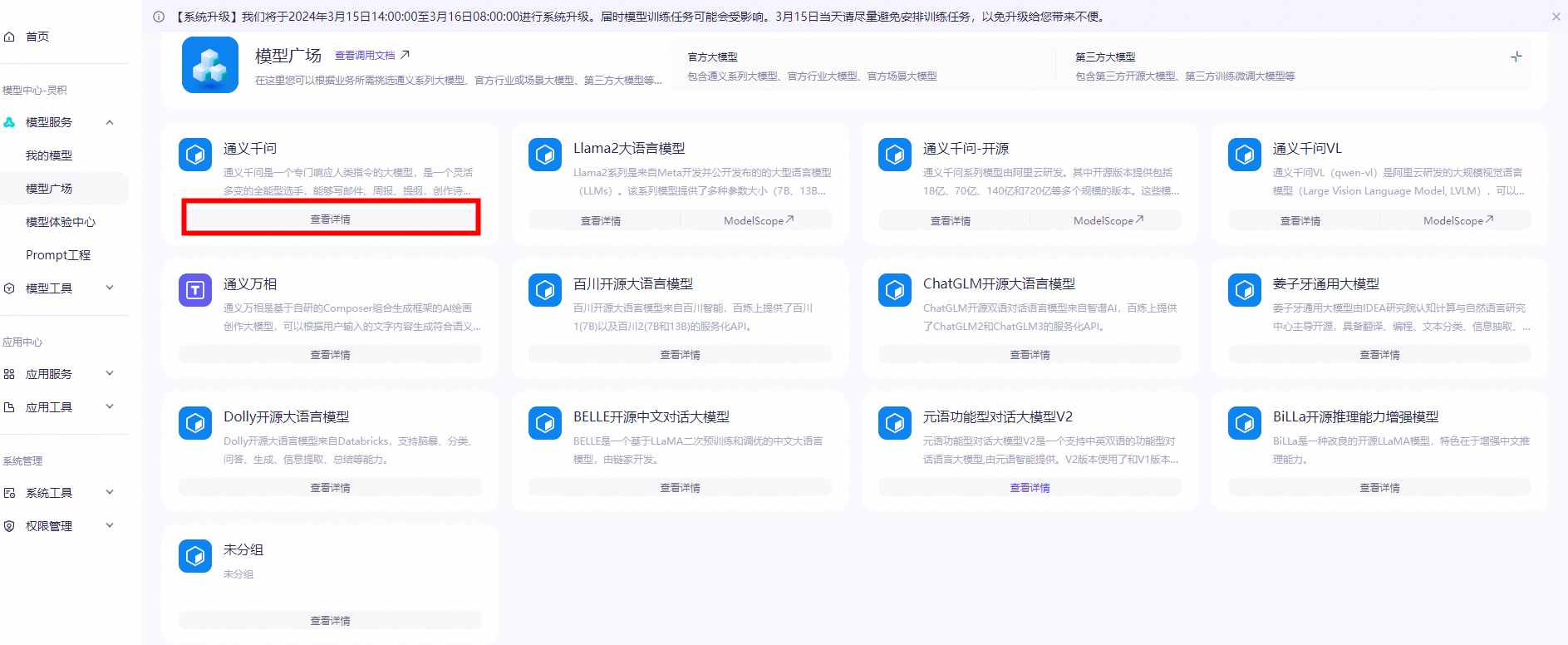Viewport: 1568px width, 645px height.
Task: View details of 通义千问VL
Action: 1300,220
